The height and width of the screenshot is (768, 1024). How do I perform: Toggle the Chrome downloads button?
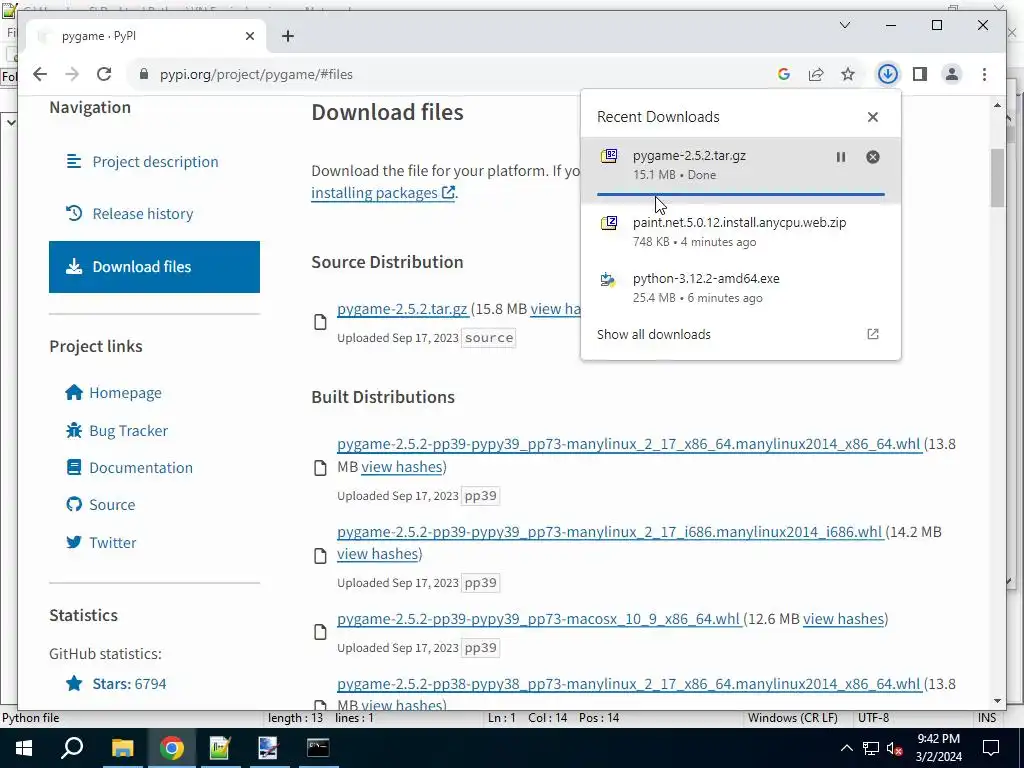click(888, 74)
